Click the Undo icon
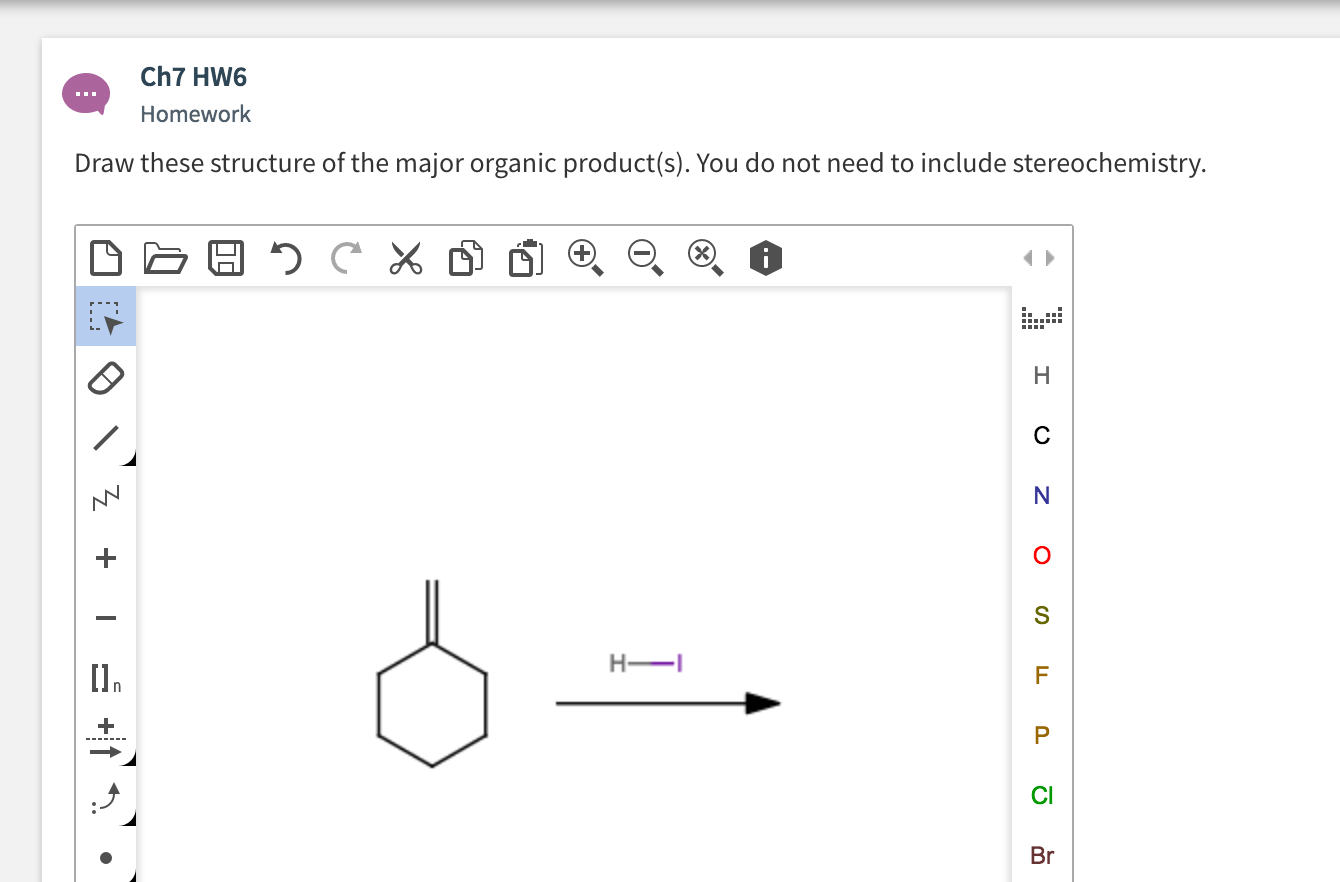Image resolution: width=1340 pixels, height=882 pixels. (x=285, y=258)
